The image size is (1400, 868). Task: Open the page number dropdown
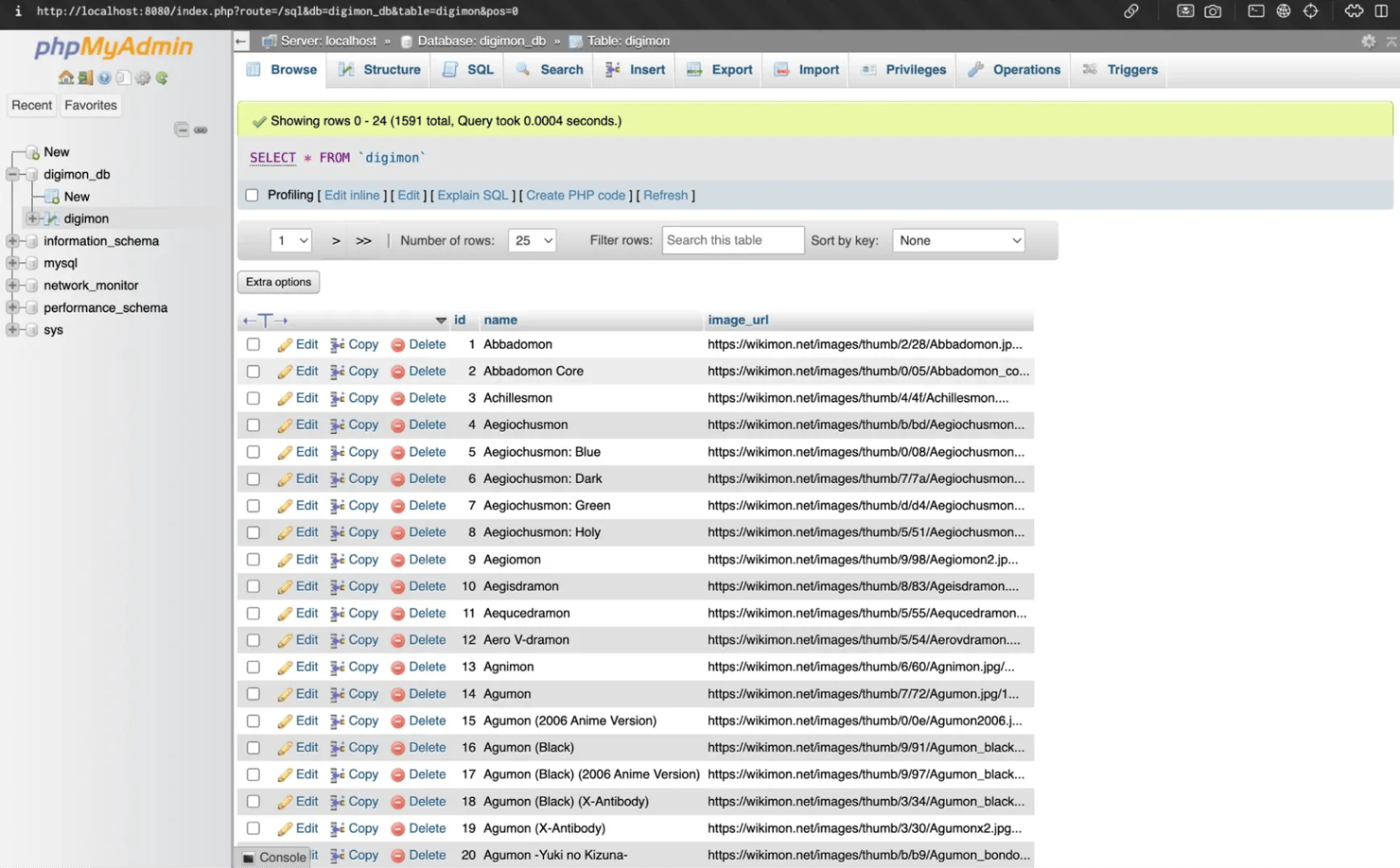(290, 241)
